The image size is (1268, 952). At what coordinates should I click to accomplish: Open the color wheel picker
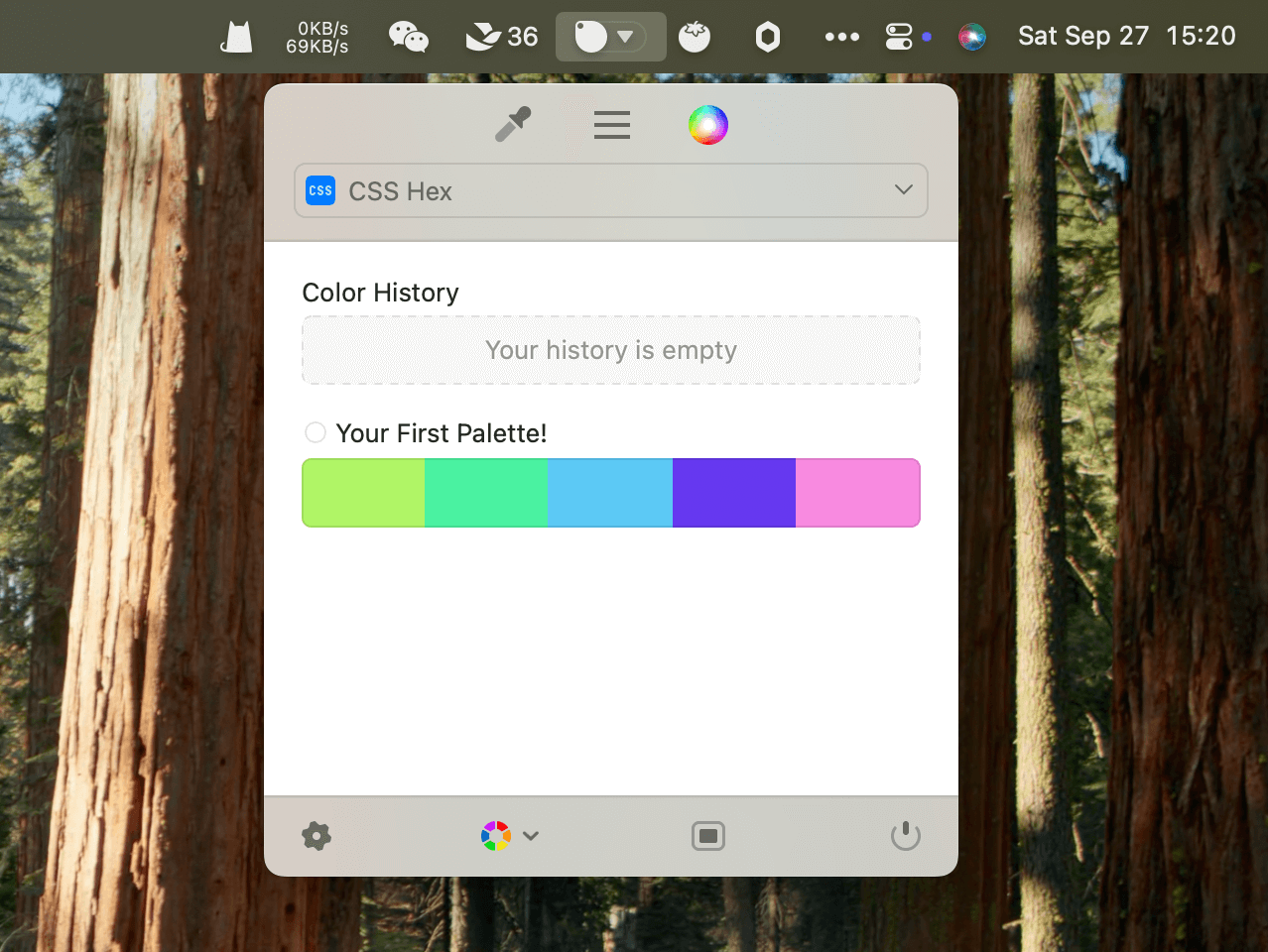click(x=707, y=125)
